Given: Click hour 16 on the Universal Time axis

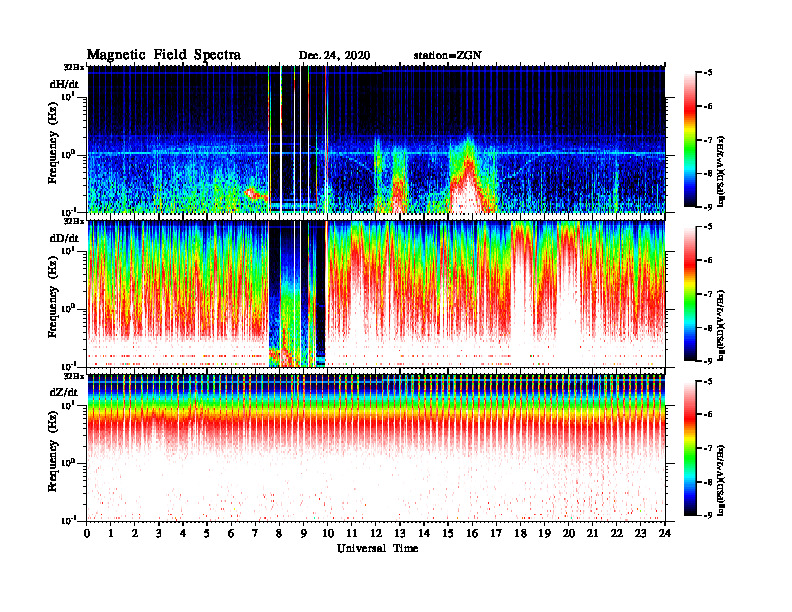Looking at the screenshot, I should (x=472, y=534).
